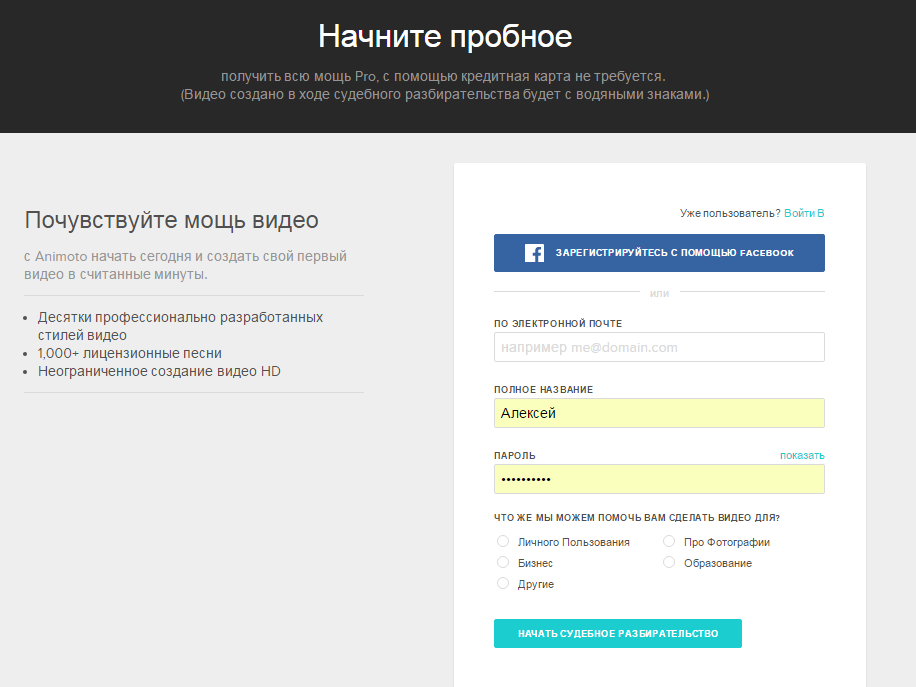
Task: Click the 'Начните пробное' page heading
Action: [445, 37]
